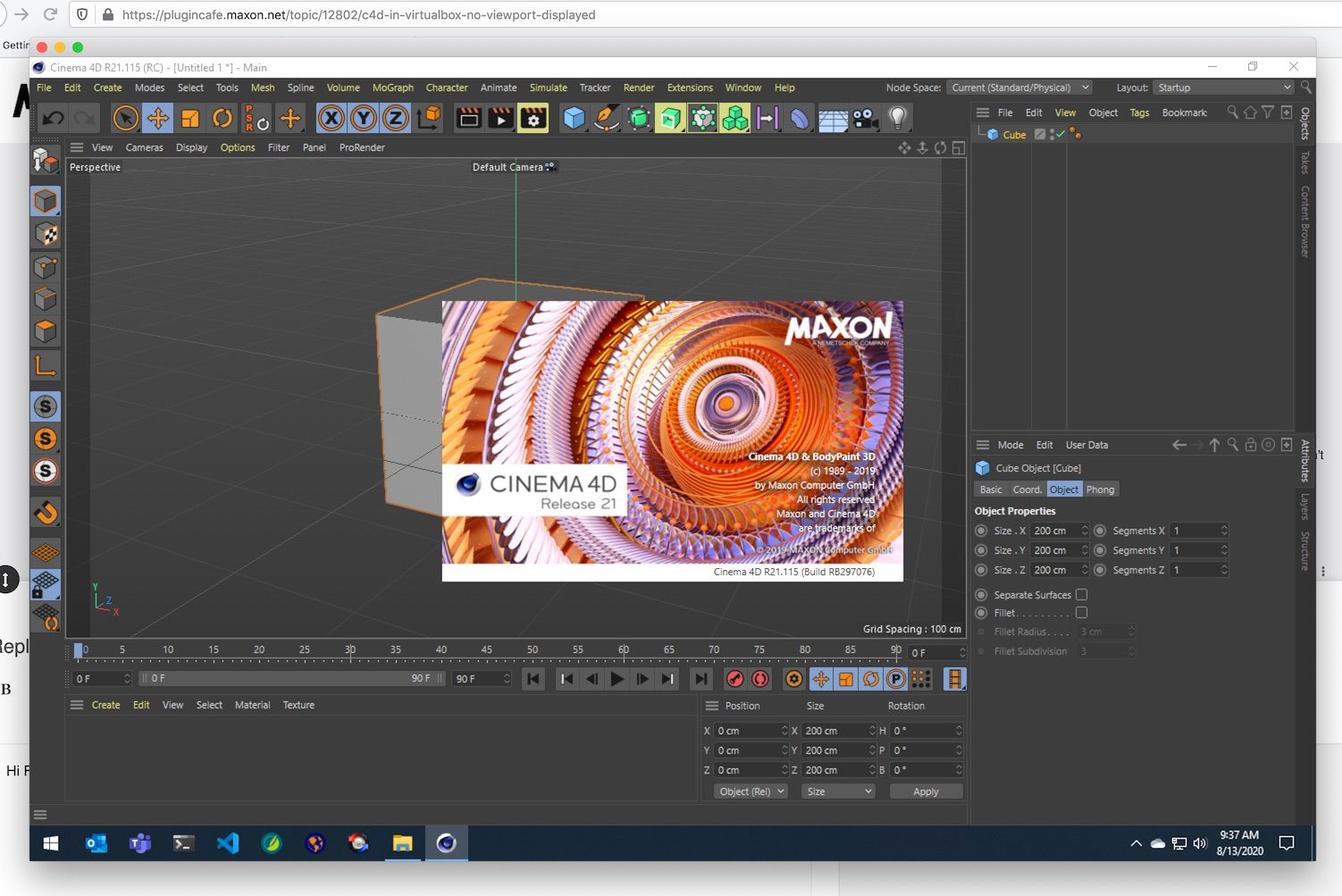Adjust Position X stepper

pyautogui.click(x=784, y=731)
